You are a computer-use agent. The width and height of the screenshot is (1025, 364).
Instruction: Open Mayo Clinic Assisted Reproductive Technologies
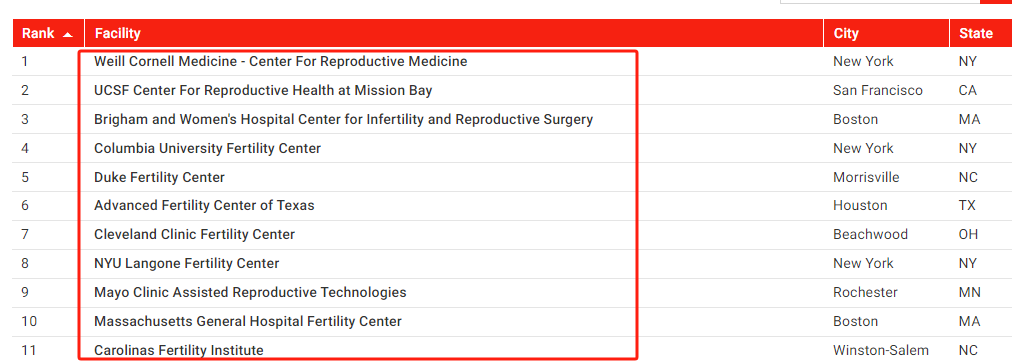[250, 292]
